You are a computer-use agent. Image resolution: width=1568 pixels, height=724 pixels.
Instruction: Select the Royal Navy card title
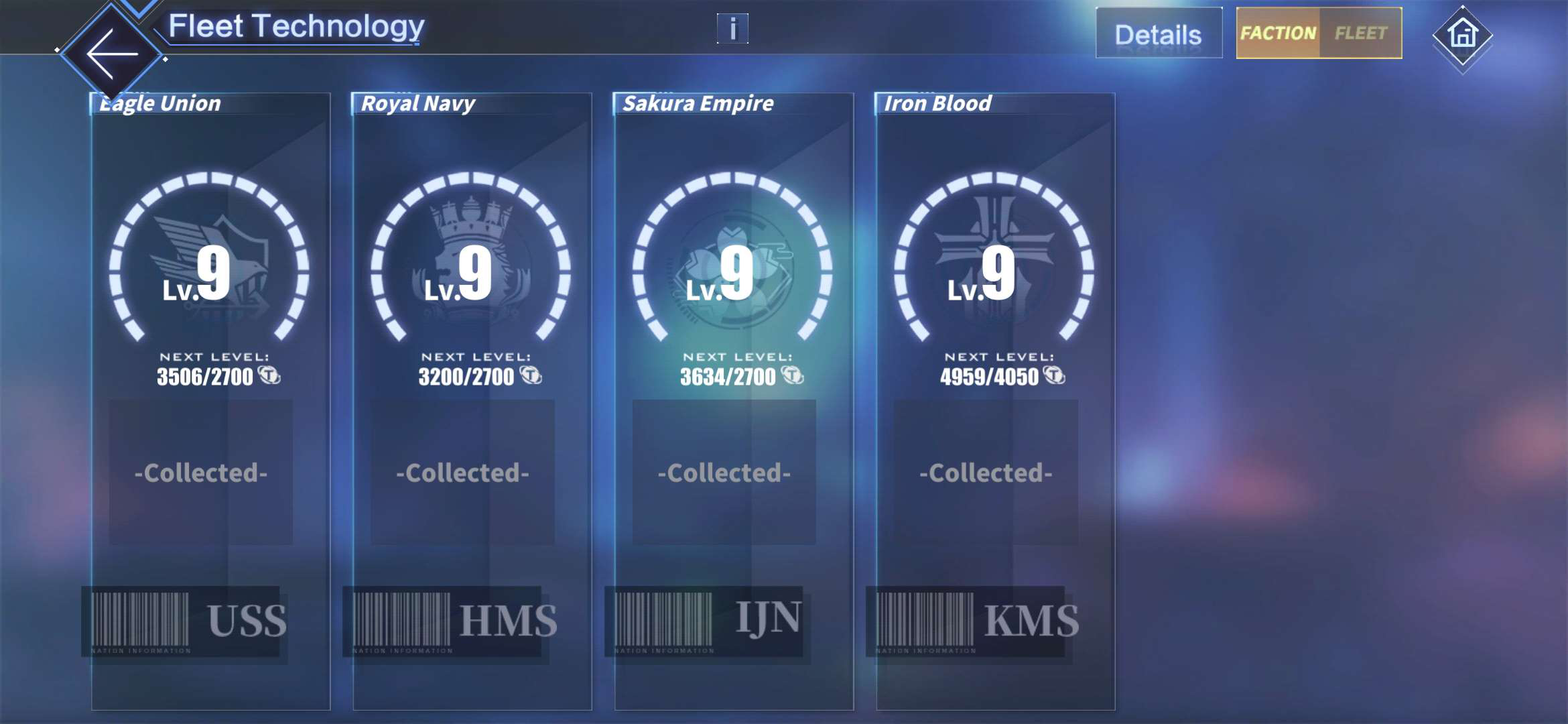[x=417, y=103]
